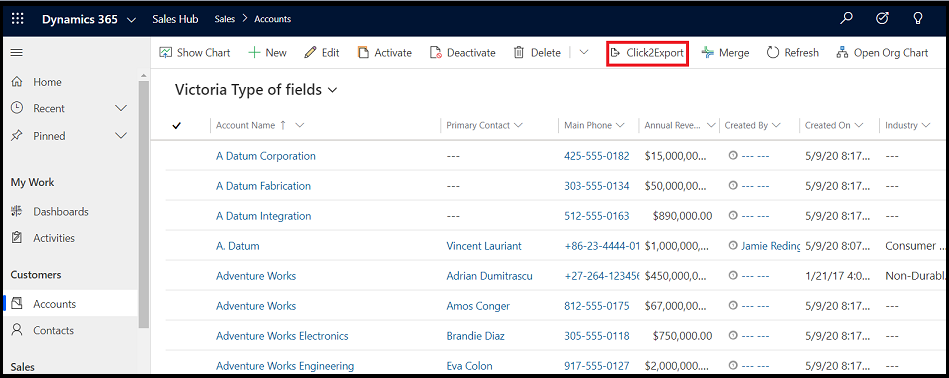Image resolution: width=949 pixels, height=378 pixels.
Task: Open the A Datum Fabrication account
Action: point(263,186)
